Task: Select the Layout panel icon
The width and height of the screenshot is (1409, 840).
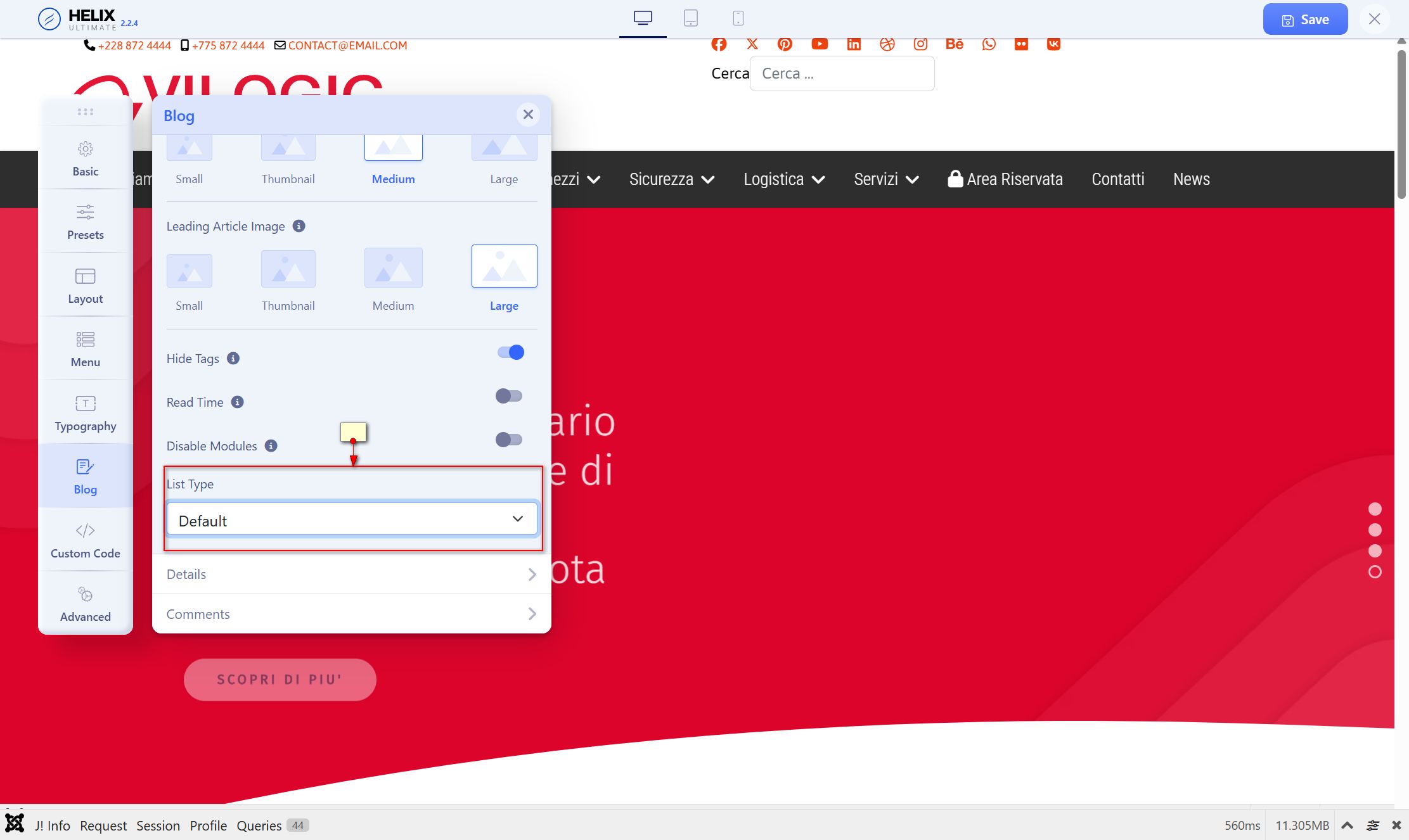Action: point(86,276)
